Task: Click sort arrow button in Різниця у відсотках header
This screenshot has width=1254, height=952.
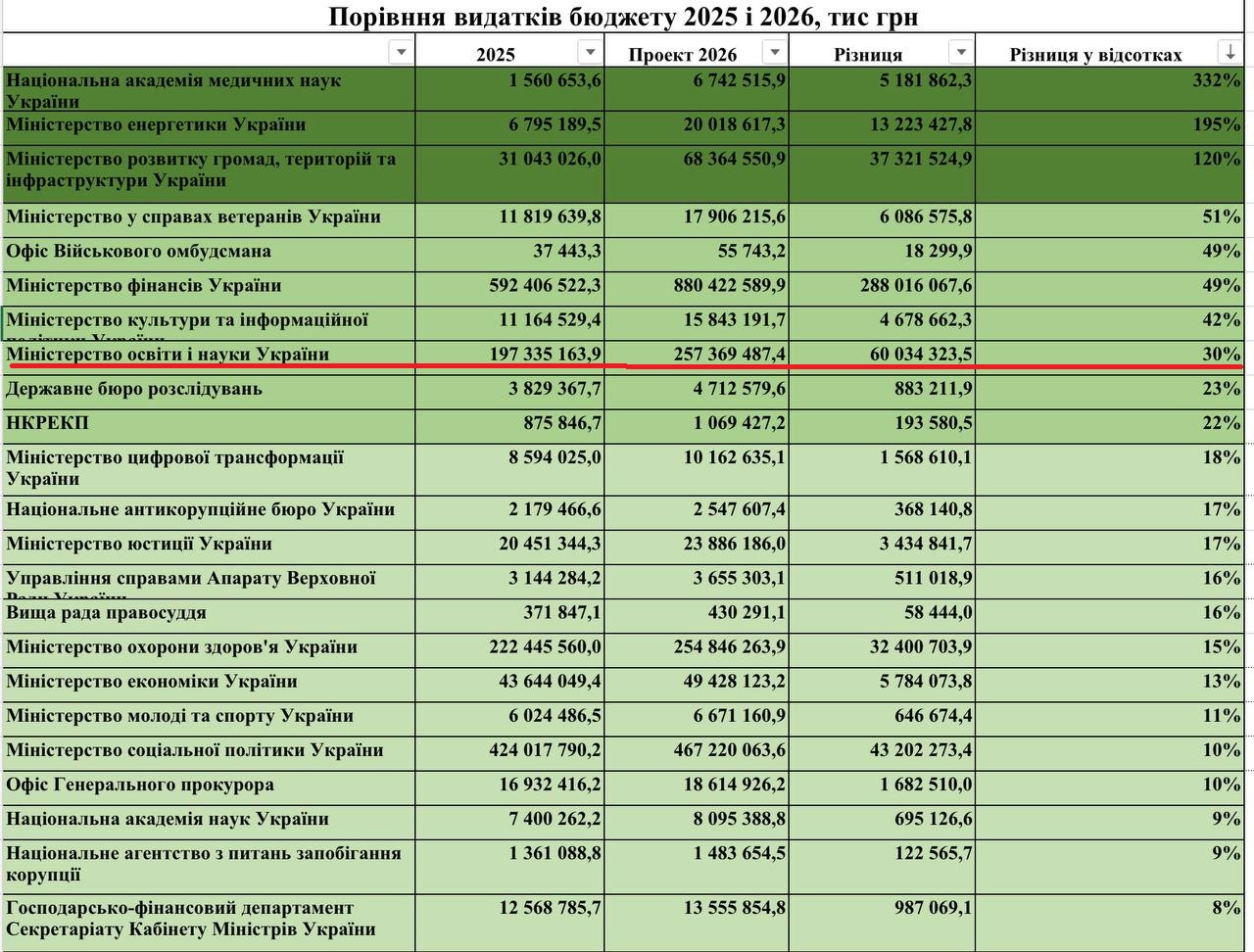Action: click(1229, 52)
